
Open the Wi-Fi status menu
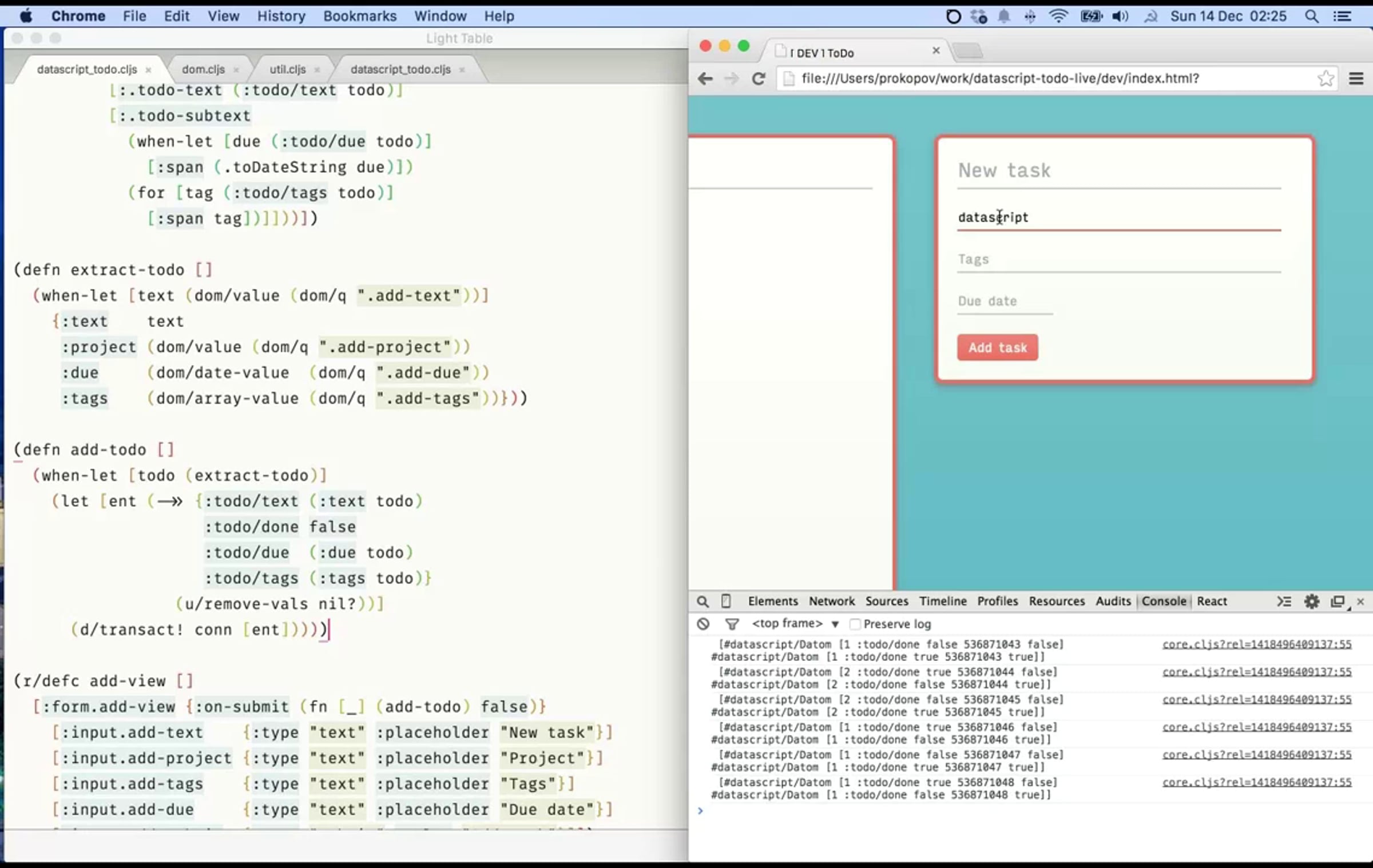[x=1058, y=16]
